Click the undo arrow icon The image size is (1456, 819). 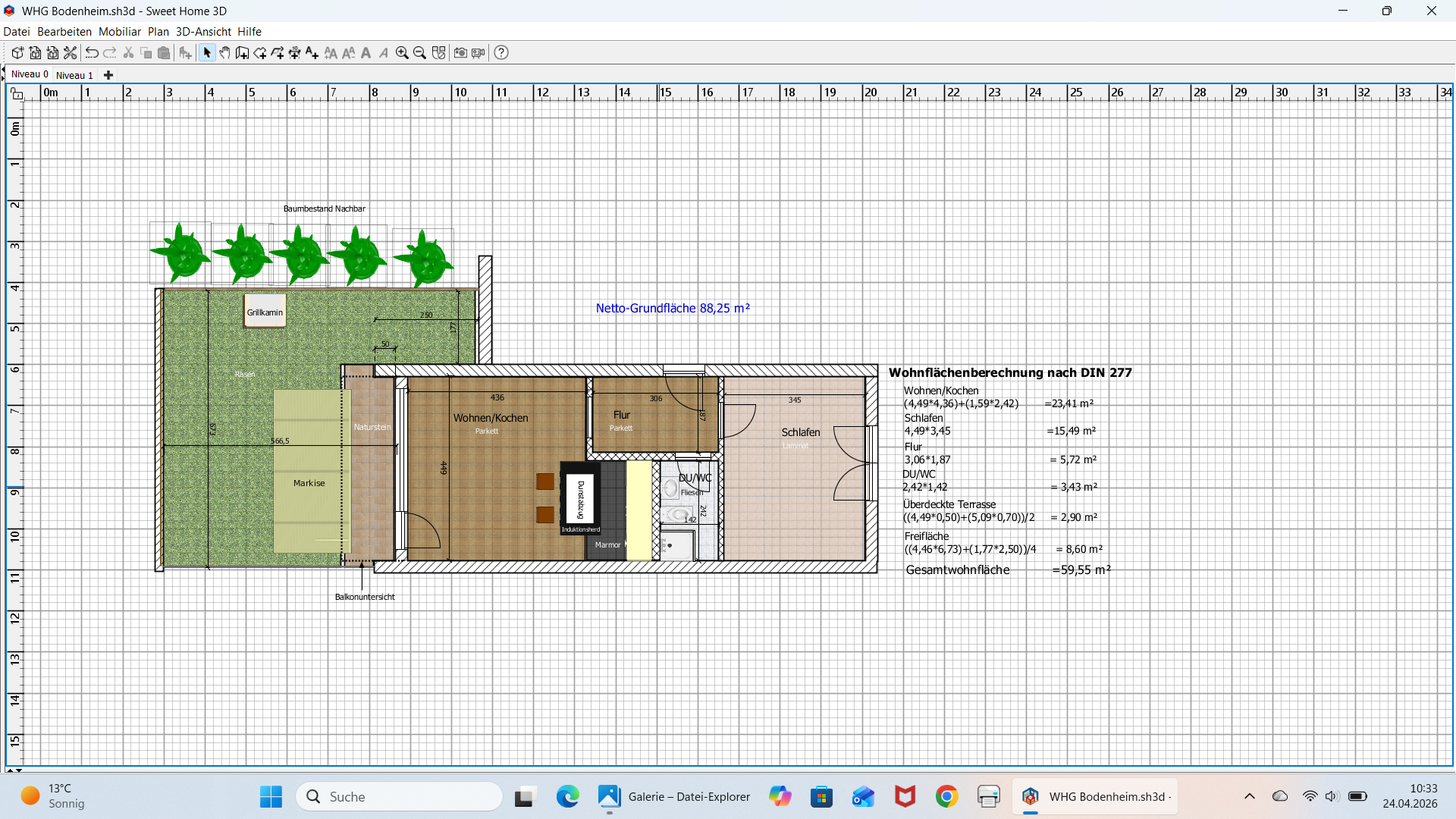click(x=92, y=53)
